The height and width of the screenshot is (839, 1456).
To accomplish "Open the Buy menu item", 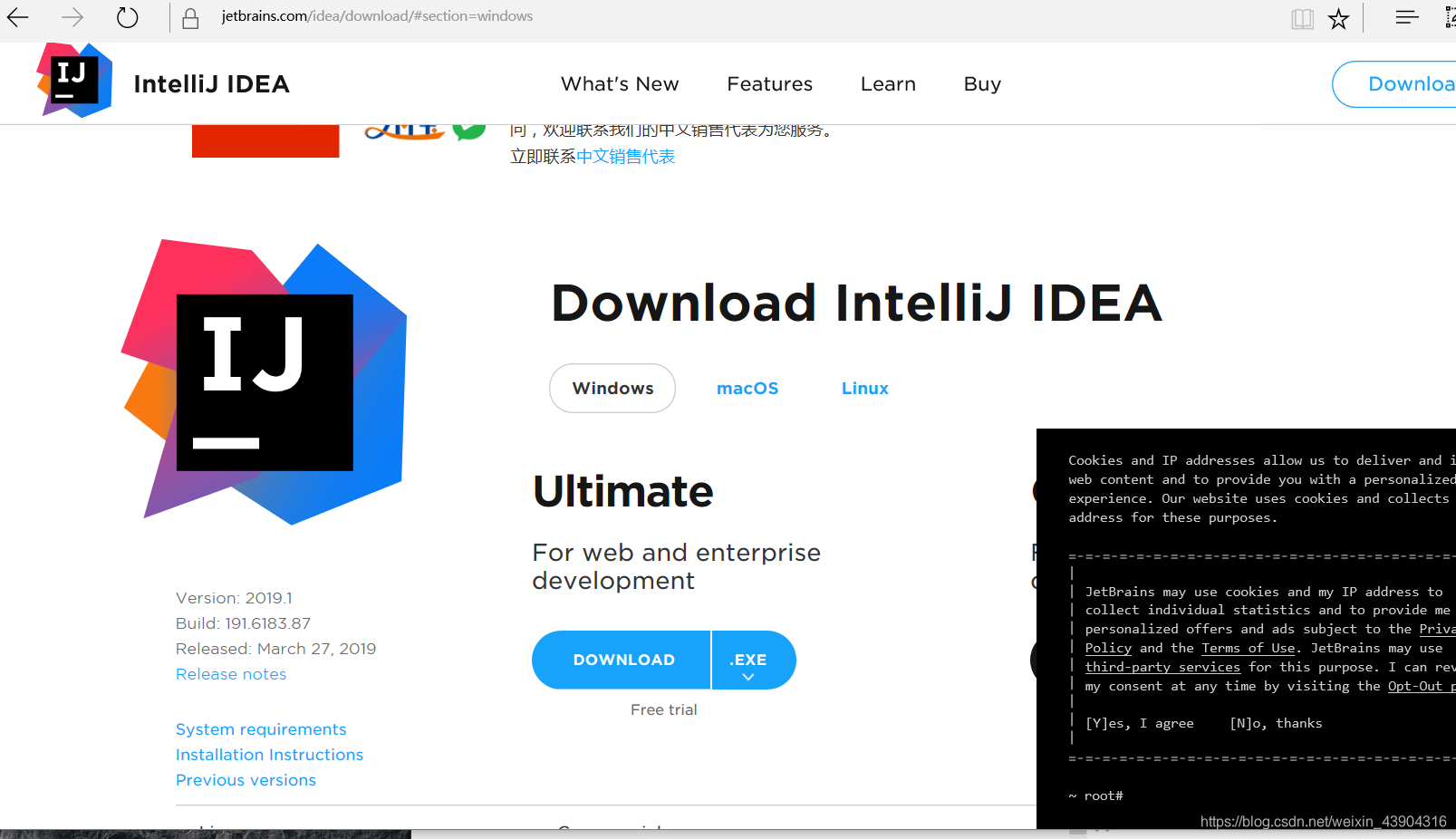I will (982, 84).
